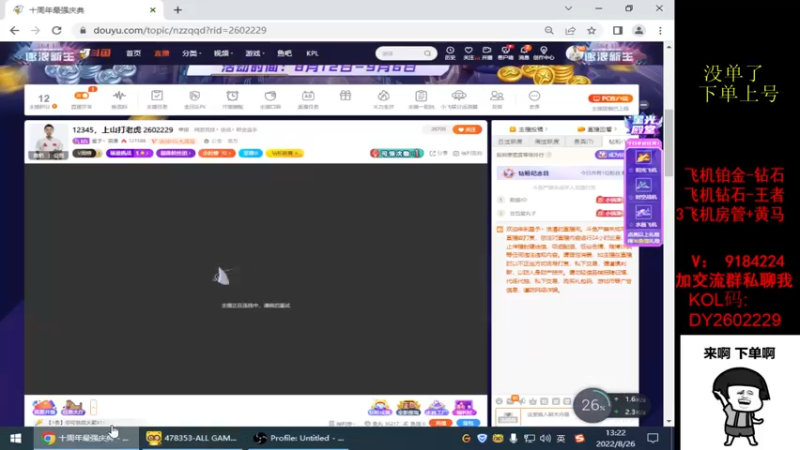Click the search magnifier icon in Douyu
Image resolution: width=800 pixels, height=450 pixels.
428,53
